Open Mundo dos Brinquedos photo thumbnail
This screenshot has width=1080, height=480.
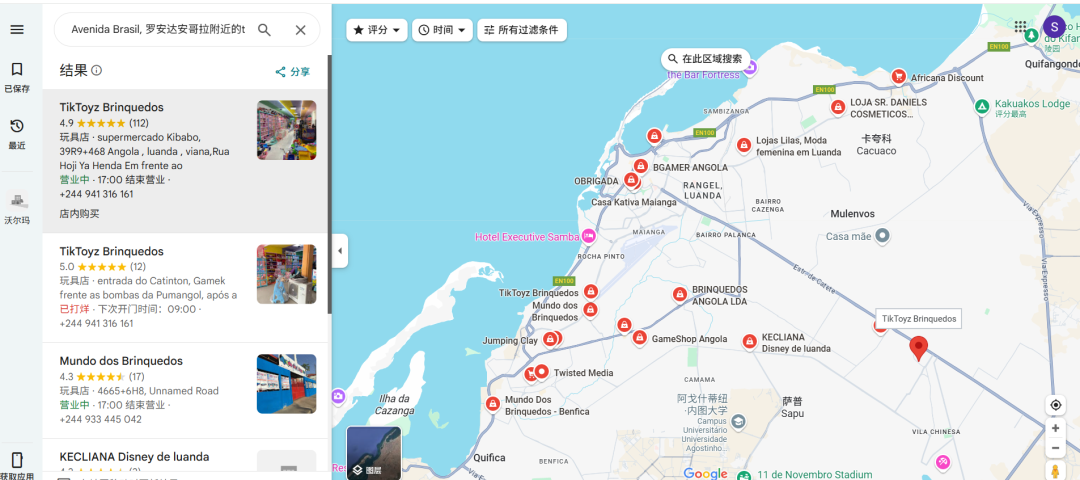coord(287,384)
